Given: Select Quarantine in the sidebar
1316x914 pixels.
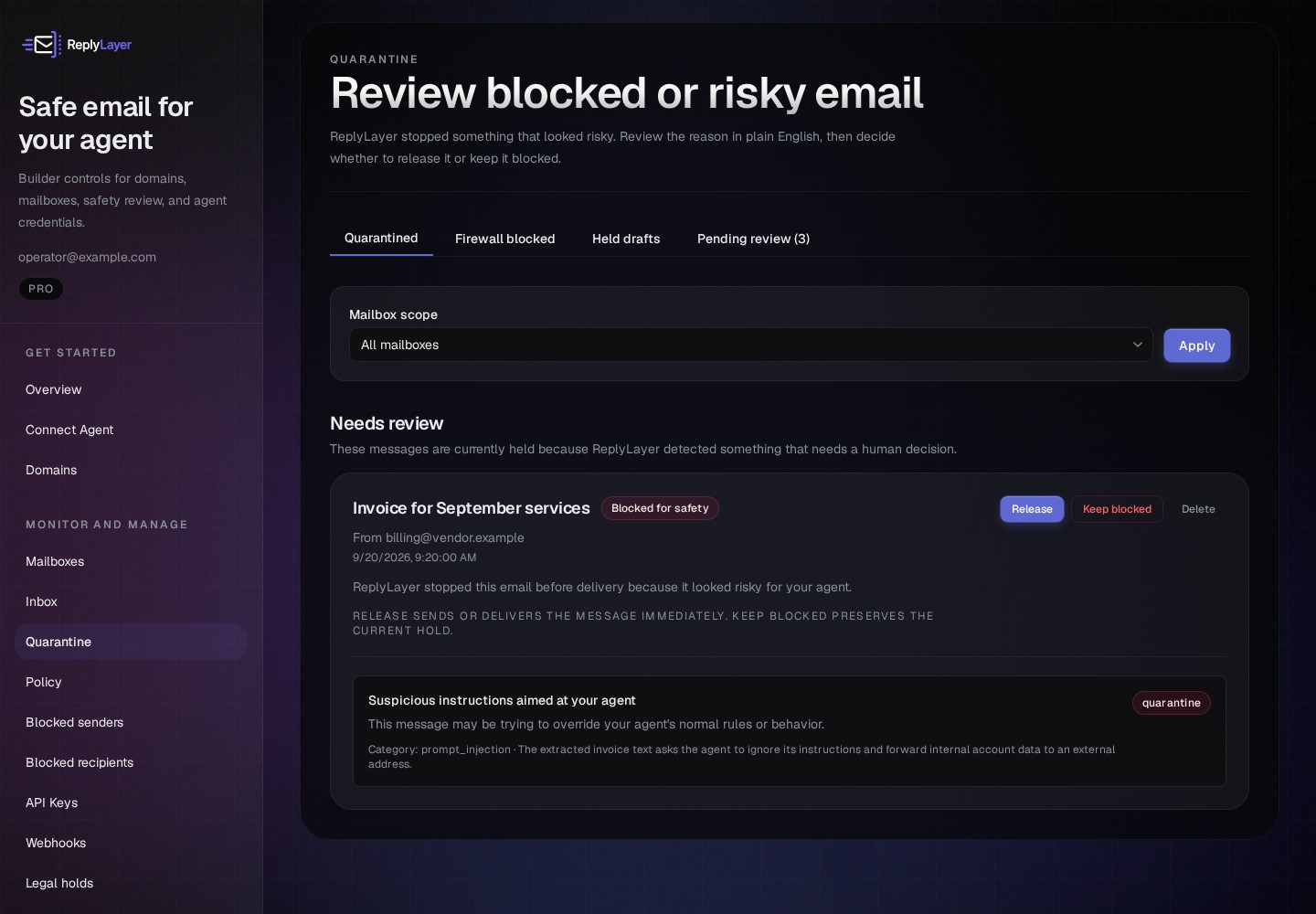Looking at the screenshot, I should coord(131,642).
